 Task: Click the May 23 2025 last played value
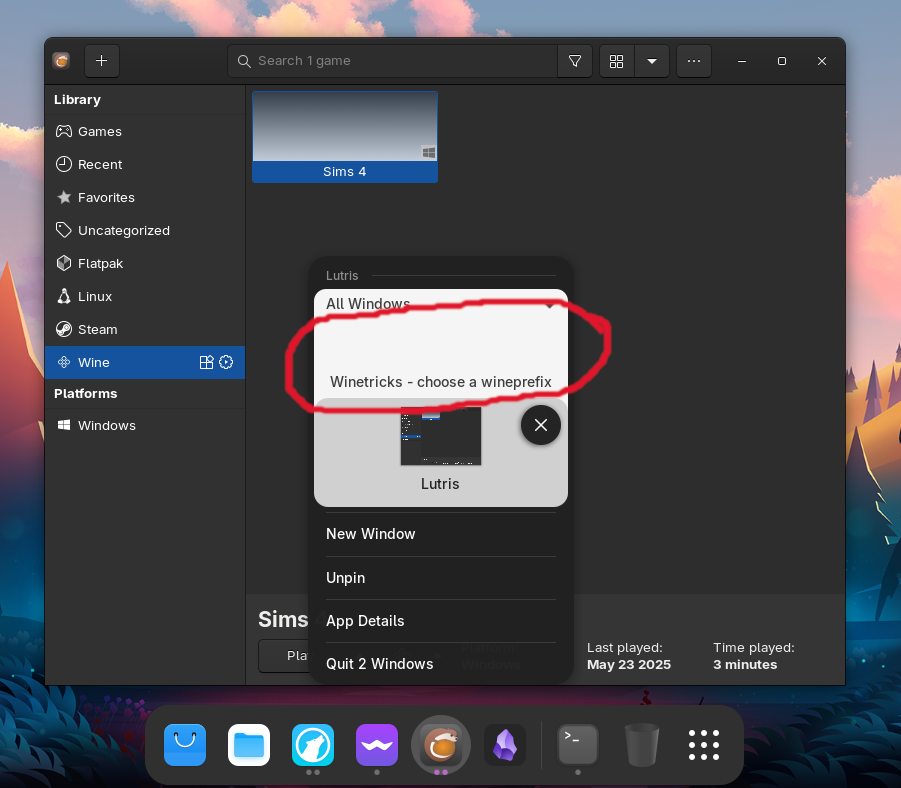point(629,664)
